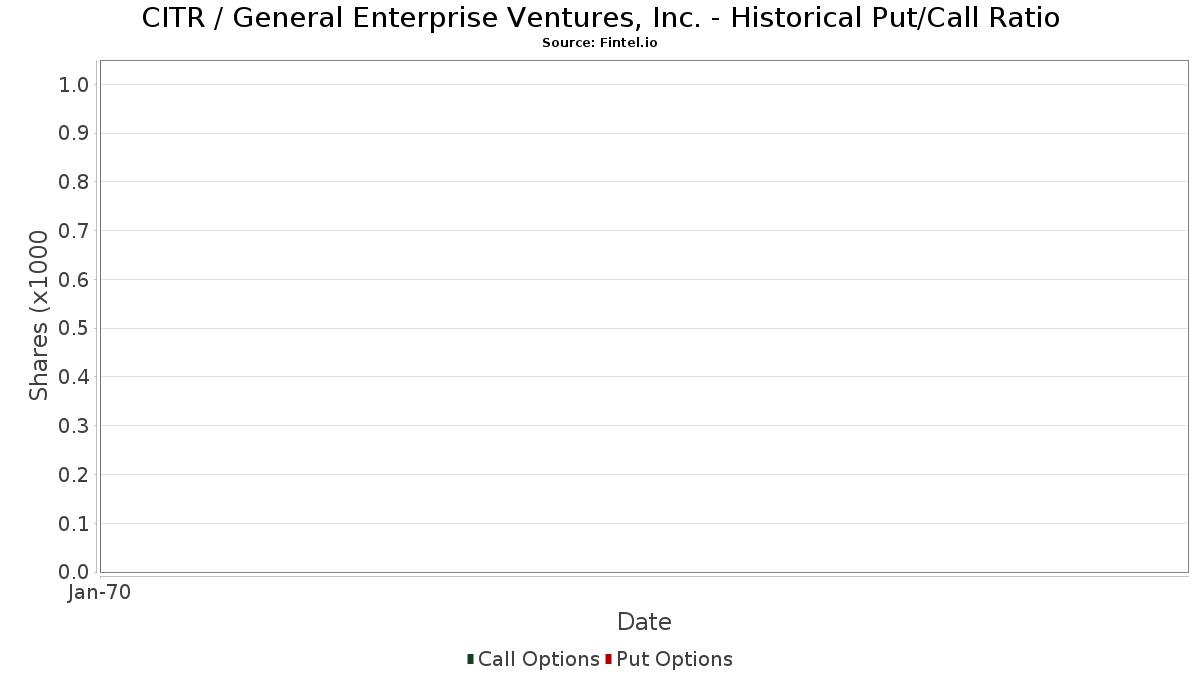Click the green Call Options legend marker
The height and width of the screenshot is (675, 1200).
[470, 659]
